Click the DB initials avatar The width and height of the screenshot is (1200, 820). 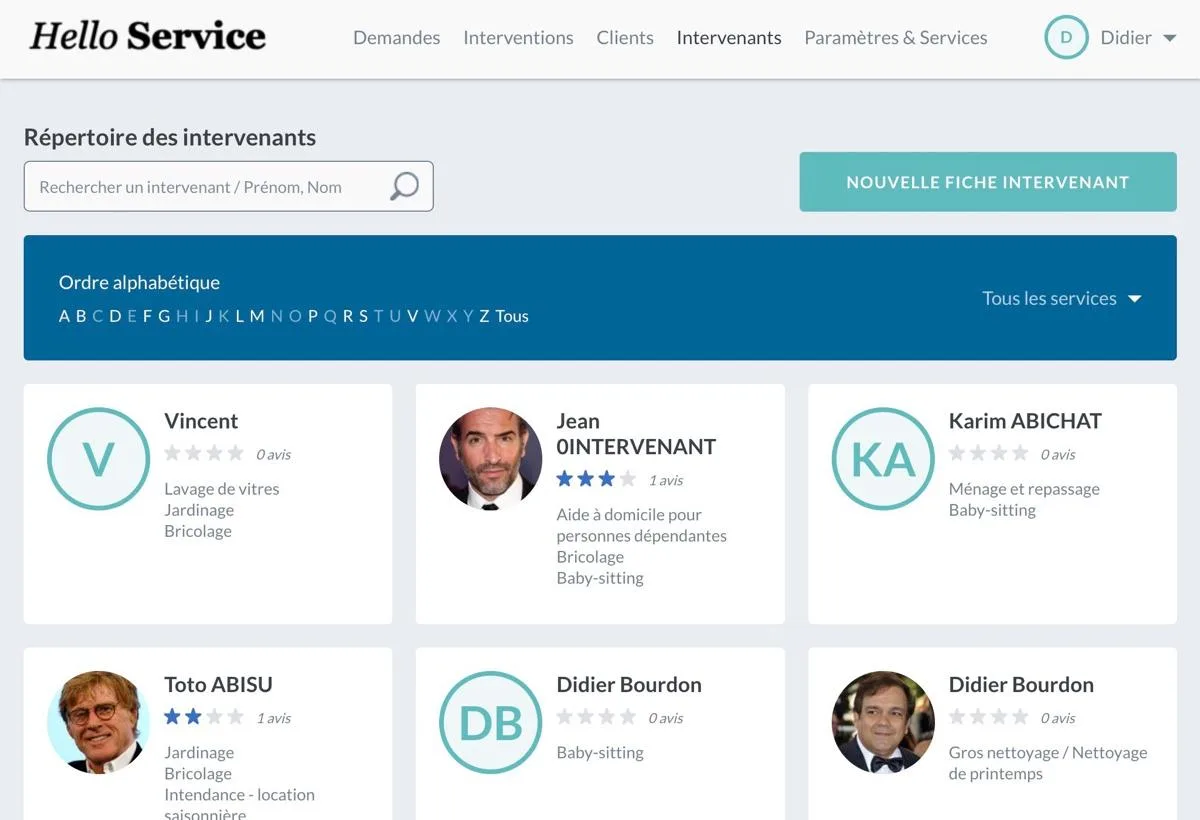tap(491, 722)
